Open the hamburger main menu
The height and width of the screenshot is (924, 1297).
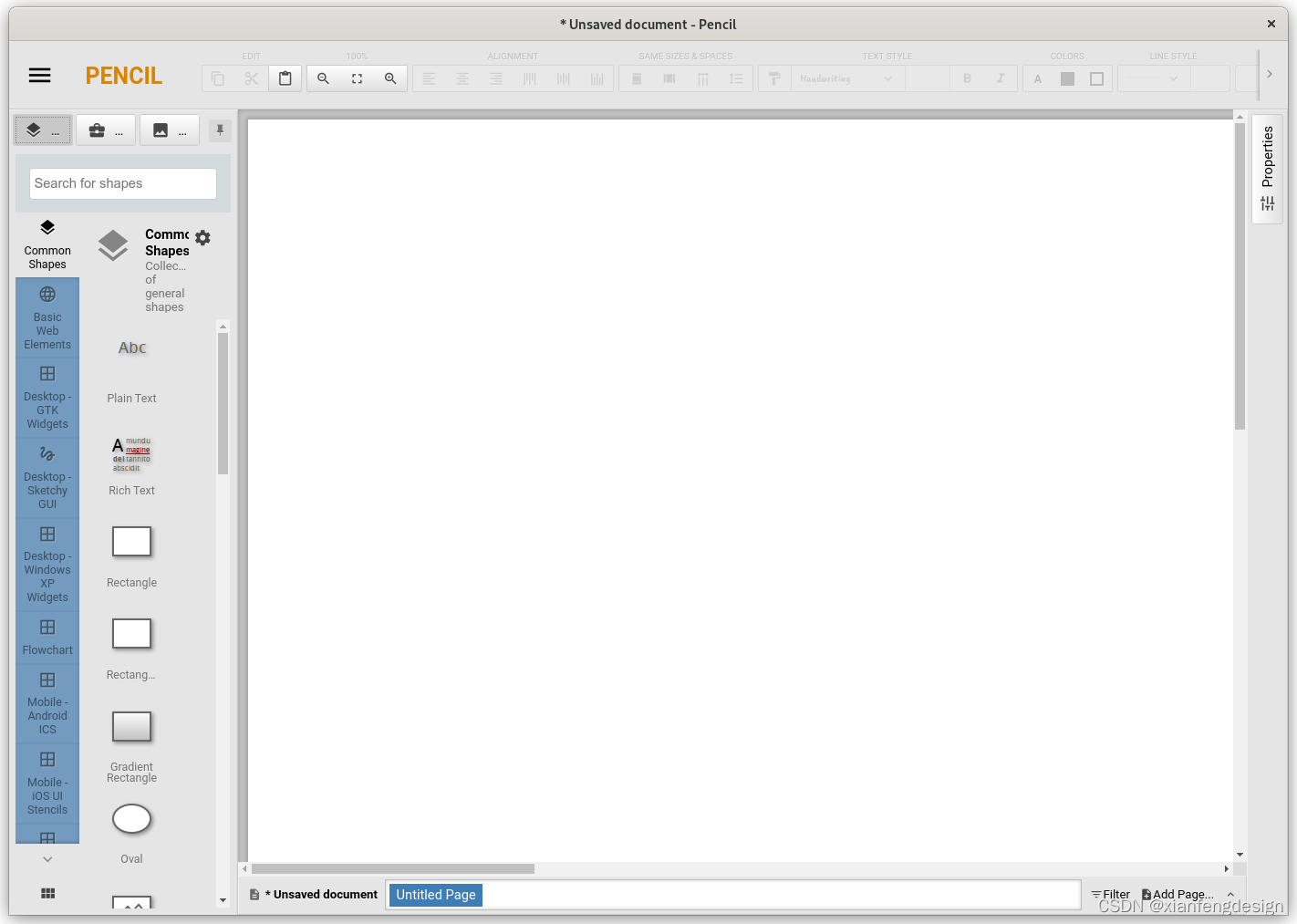(x=40, y=76)
